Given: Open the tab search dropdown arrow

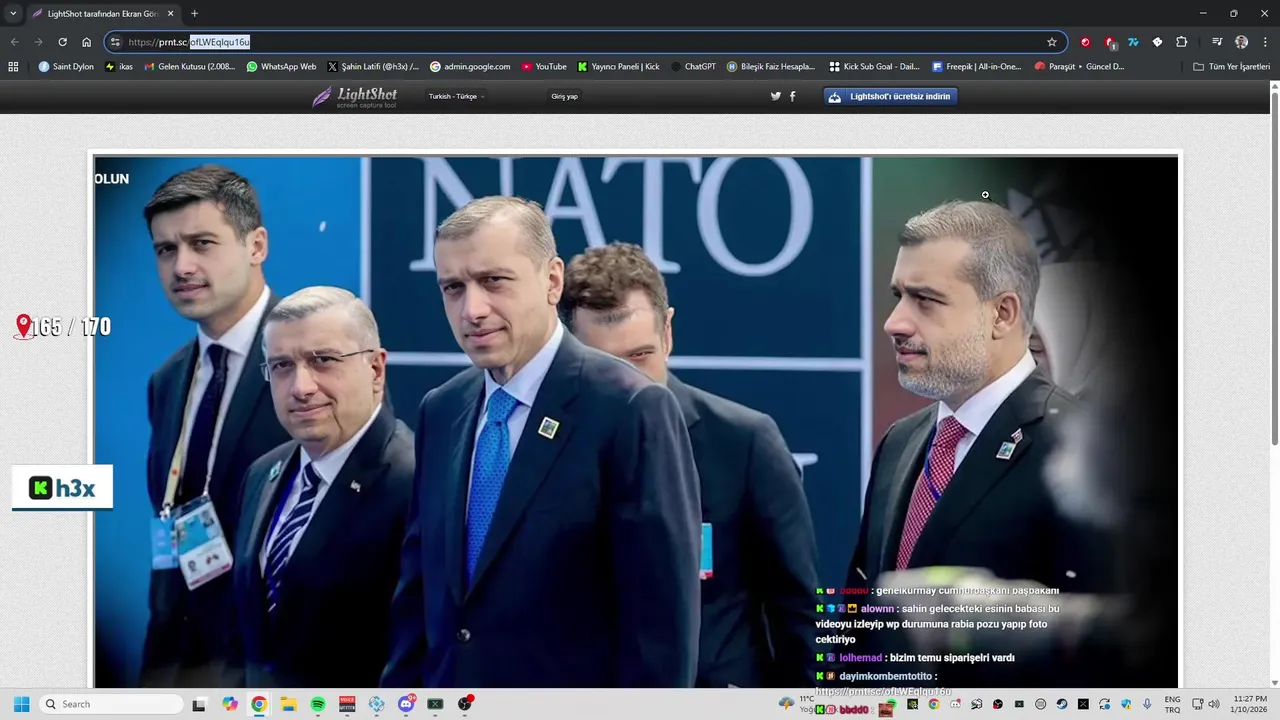Looking at the screenshot, I should tap(13, 14).
